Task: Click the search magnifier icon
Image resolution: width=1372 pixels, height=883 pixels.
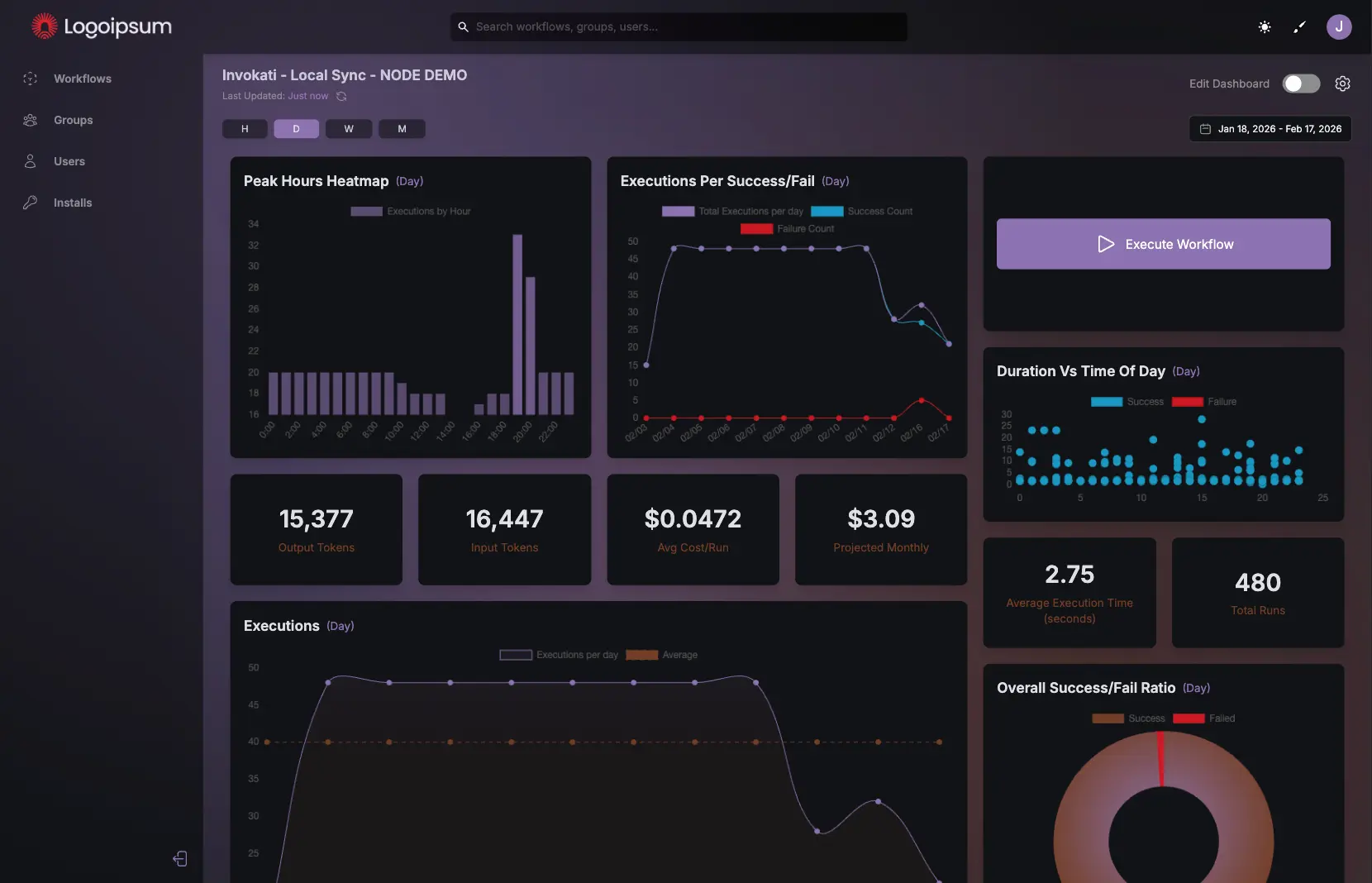Action: 464,26
